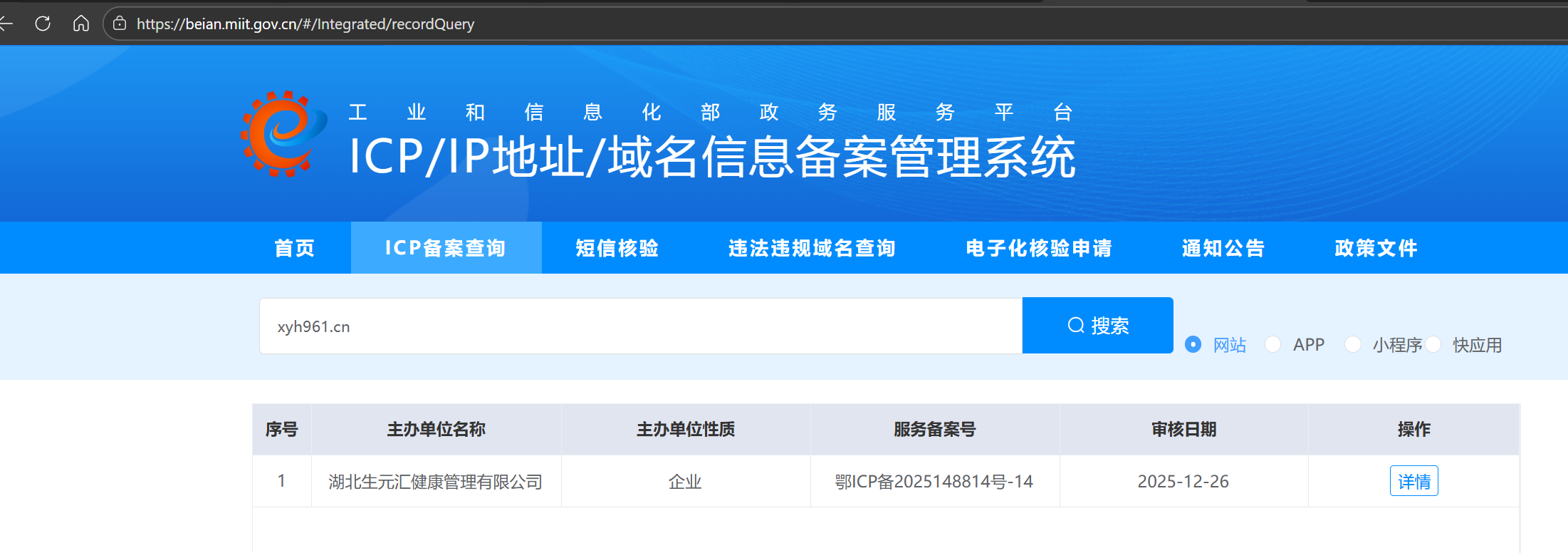Choose the 快应用 radio option
The height and width of the screenshot is (553, 1568).
(x=1433, y=345)
